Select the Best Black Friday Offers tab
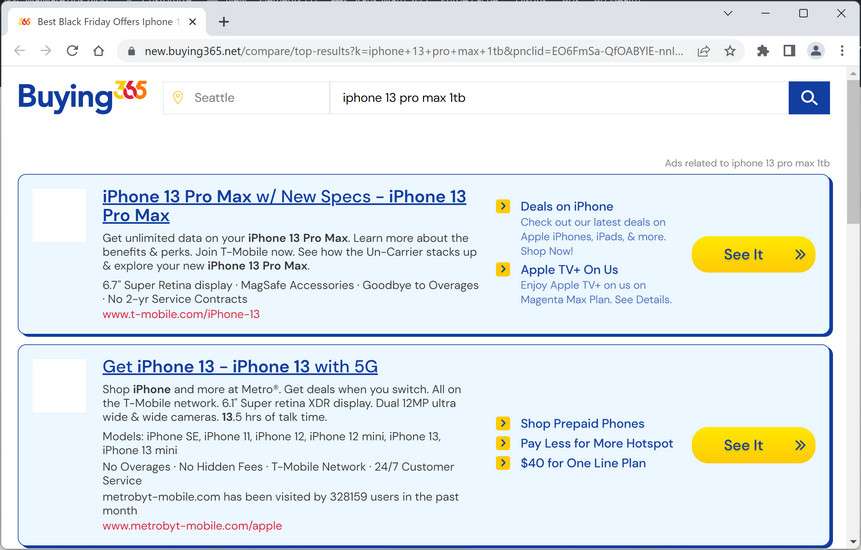 (107, 22)
